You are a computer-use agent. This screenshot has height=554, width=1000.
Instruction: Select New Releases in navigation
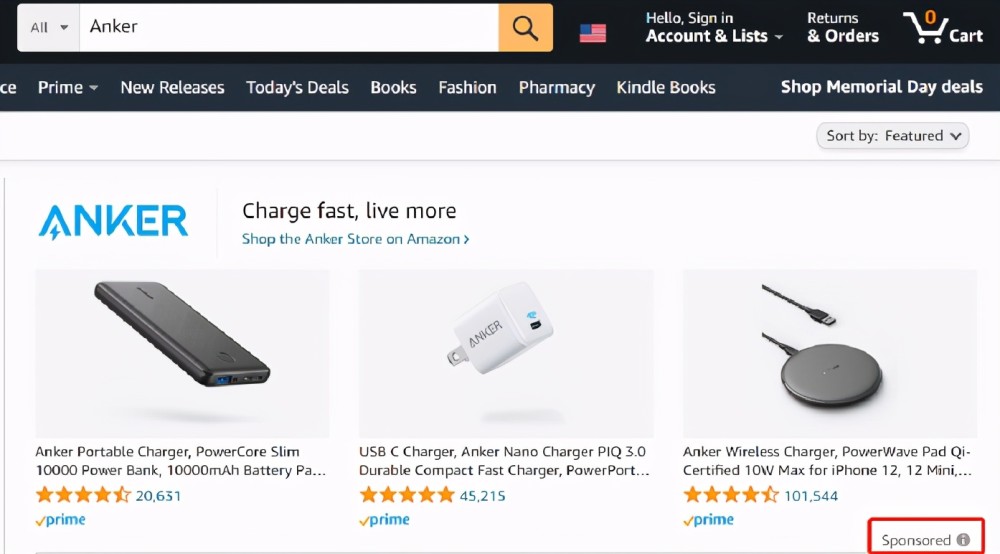tap(172, 87)
